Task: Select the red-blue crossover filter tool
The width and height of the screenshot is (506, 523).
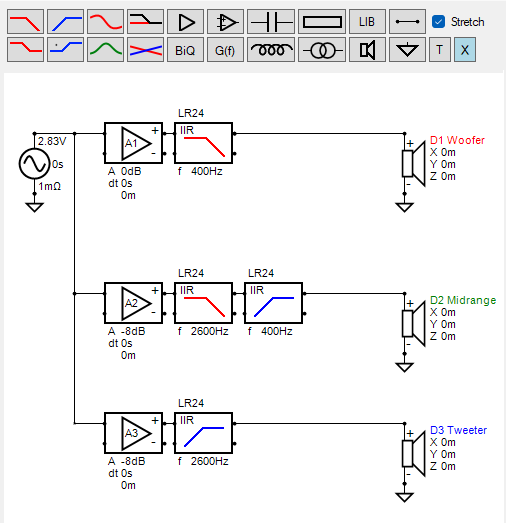Action: point(145,50)
